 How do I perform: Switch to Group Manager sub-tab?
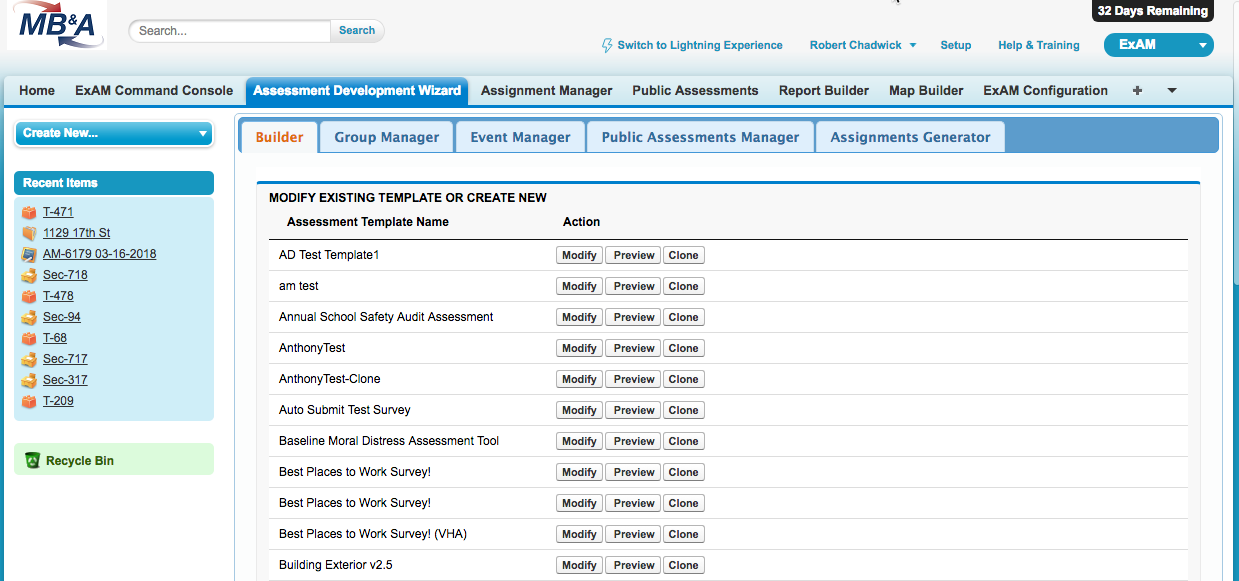[387, 137]
